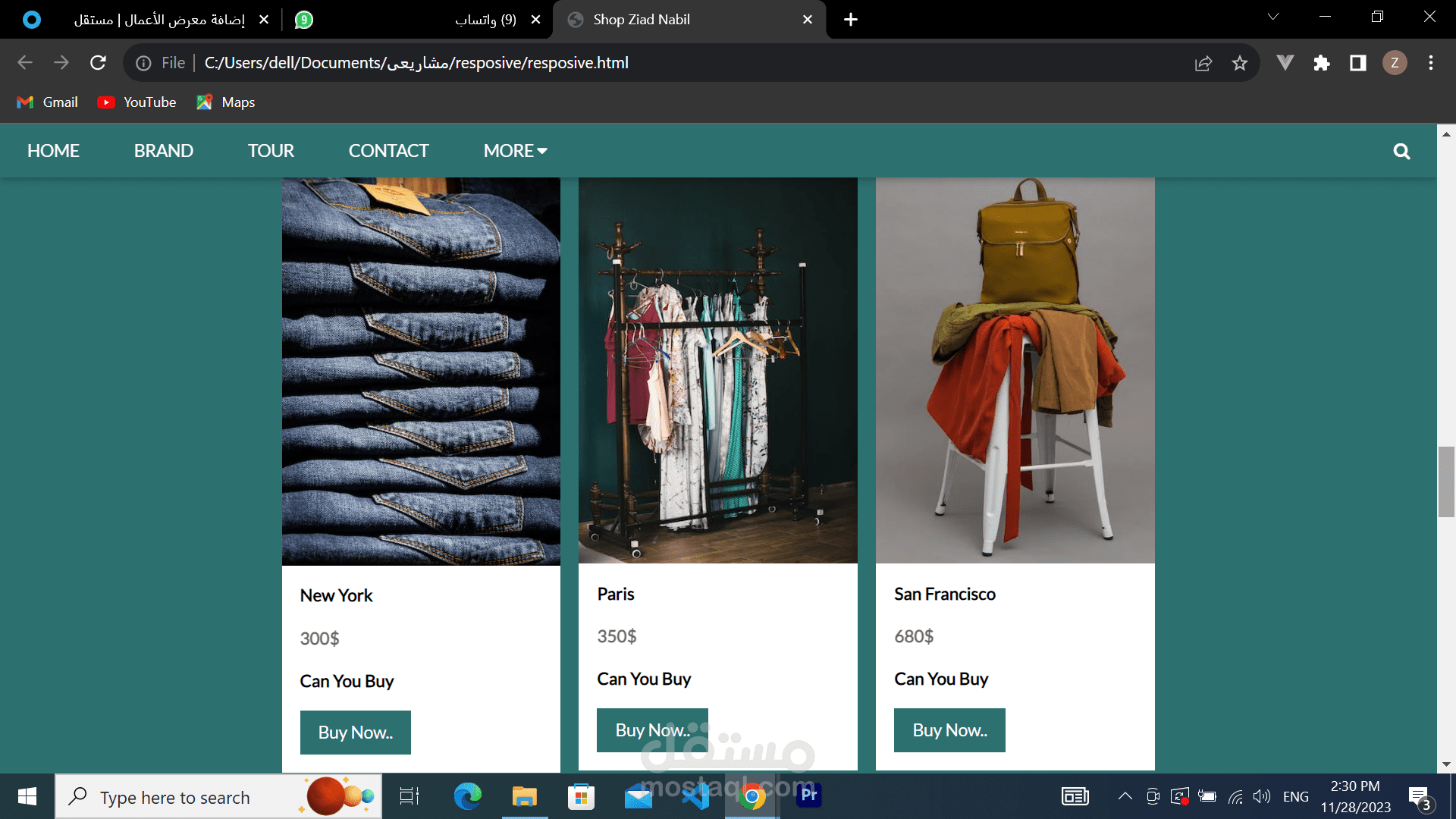Switch to Chrome in taskbar
The image size is (1456, 819).
point(752,796)
